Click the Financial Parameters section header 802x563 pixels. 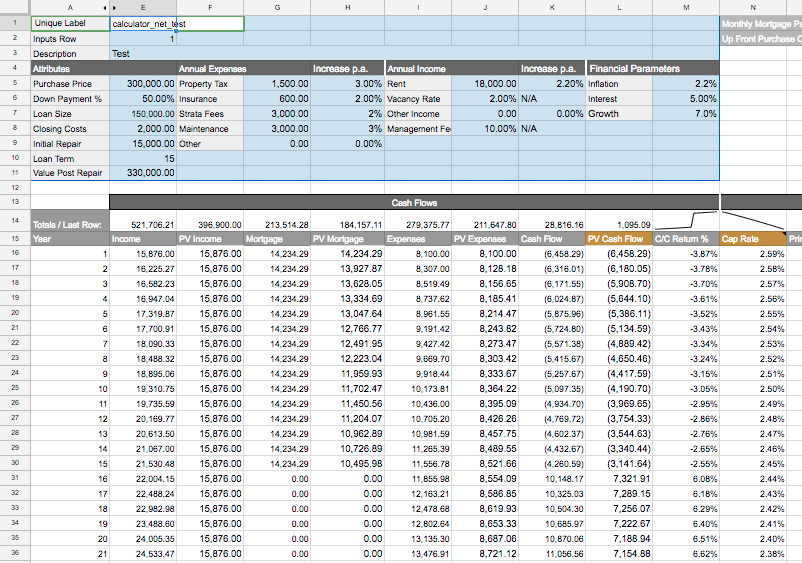653,69
